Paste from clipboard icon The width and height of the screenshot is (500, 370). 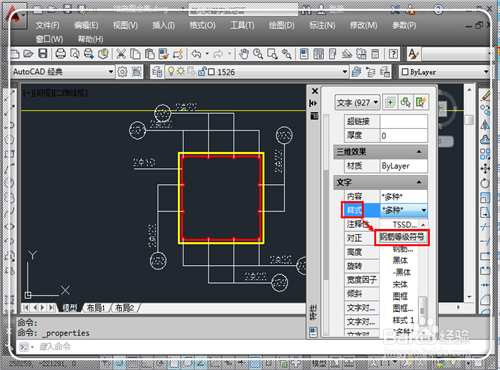click(149, 53)
